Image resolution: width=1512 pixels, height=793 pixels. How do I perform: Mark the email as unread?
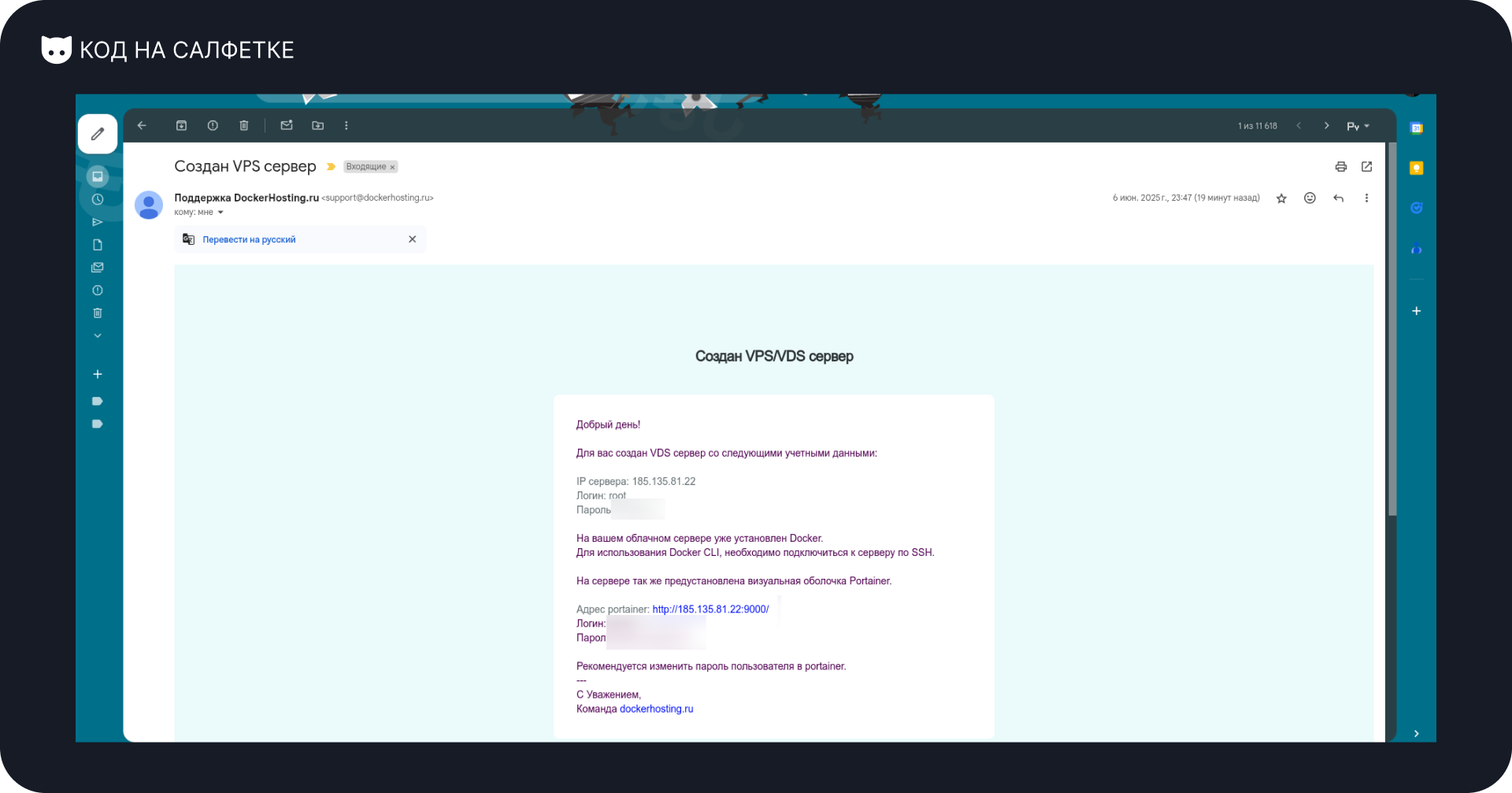click(x=287, y=125)
